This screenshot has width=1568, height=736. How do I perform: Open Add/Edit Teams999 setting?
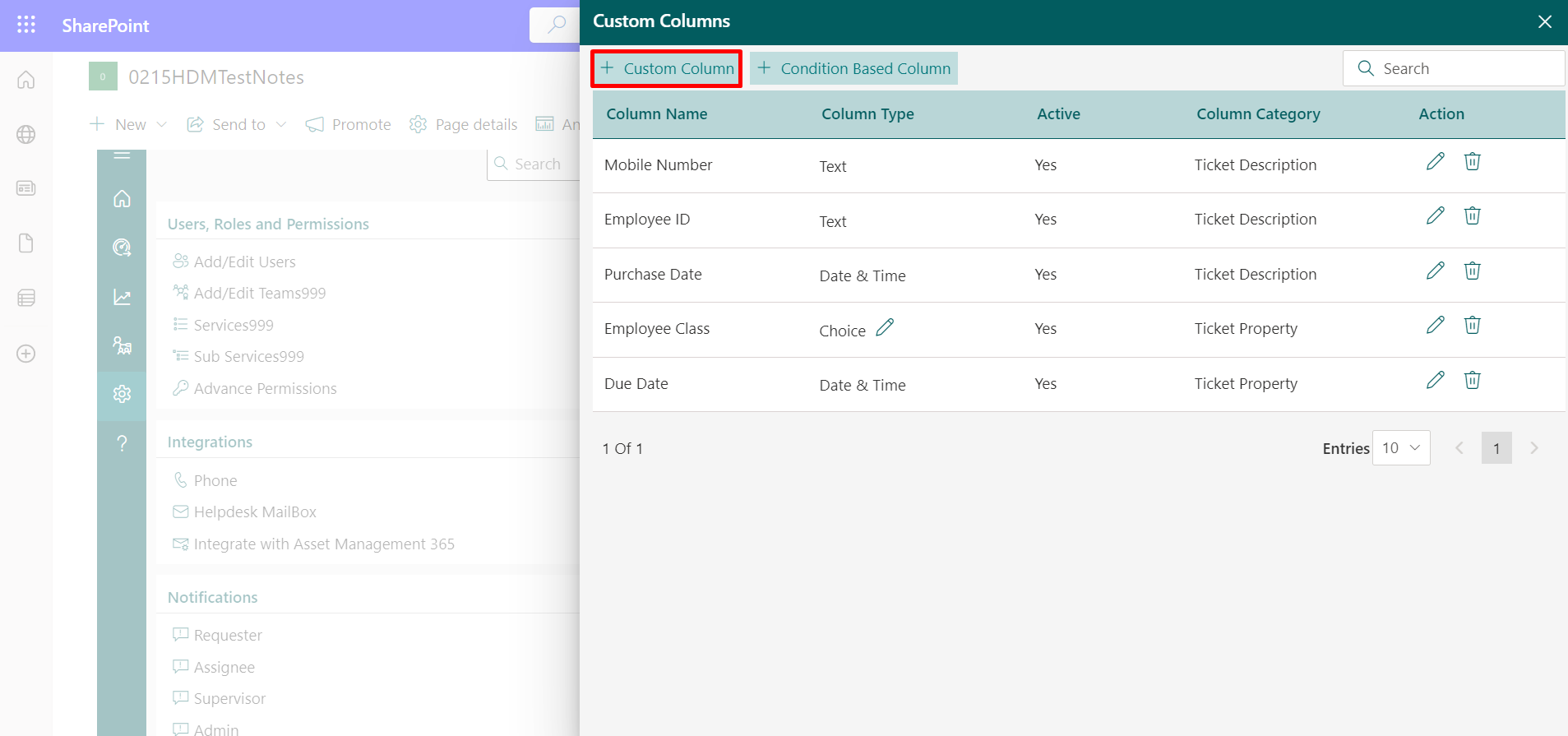pos(249,293)
